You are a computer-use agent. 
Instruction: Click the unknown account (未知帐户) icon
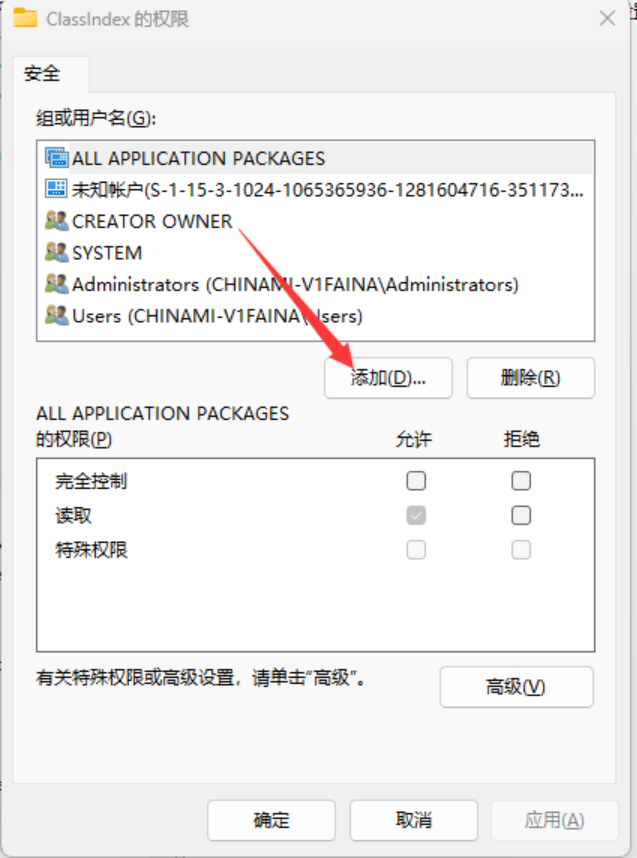56,189
